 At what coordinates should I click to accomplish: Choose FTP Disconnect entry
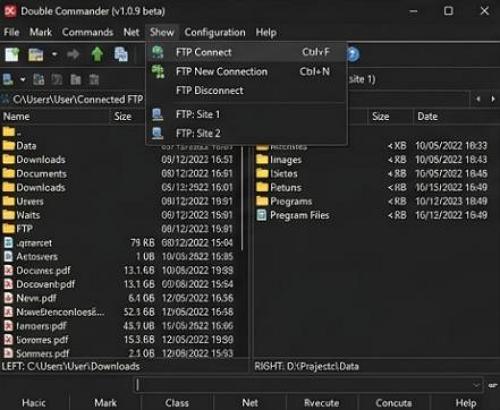coord(247,90)
